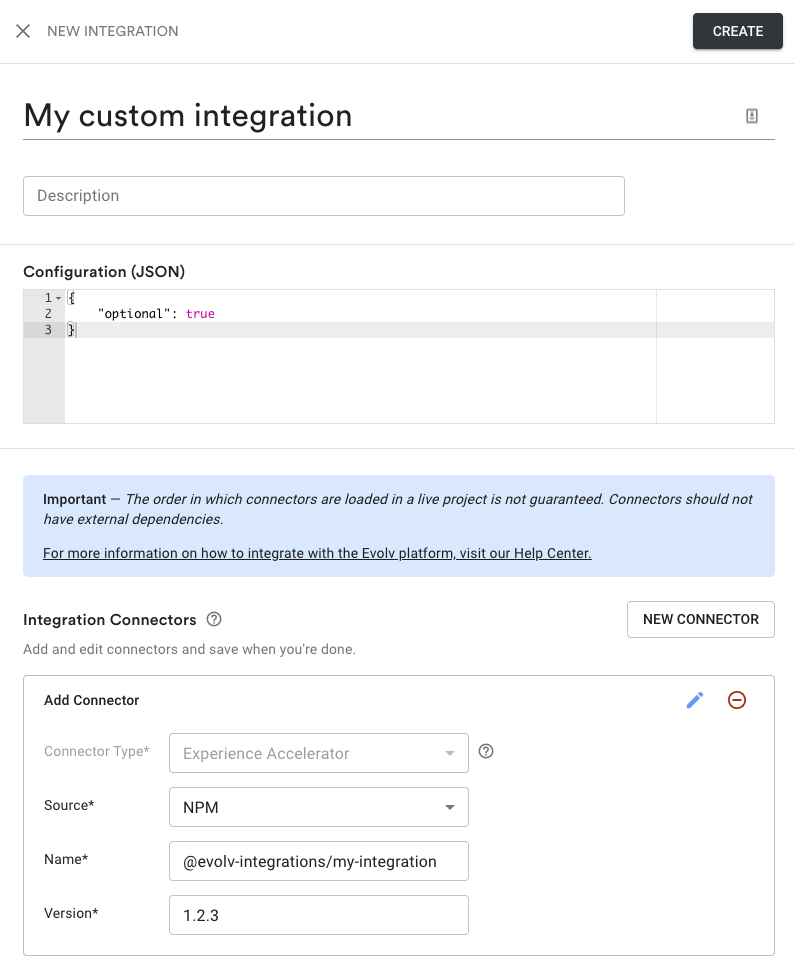
Task: Open the Integration Connectors help icon
Action: pos(214,619)
